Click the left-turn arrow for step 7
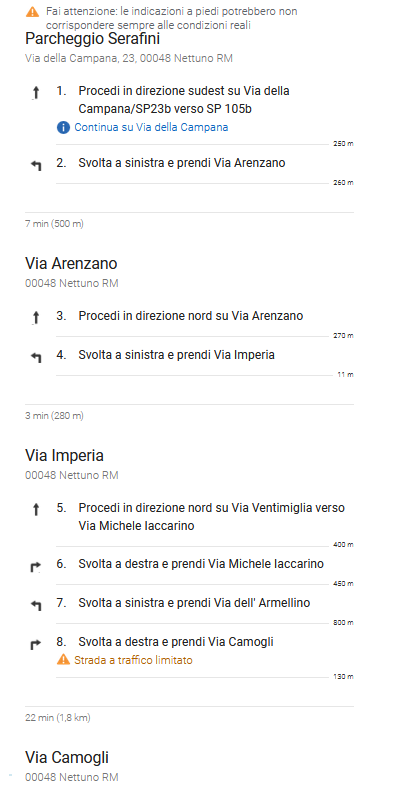The height and width of the screenshot is (802, 414). click(x=36, y=605)
